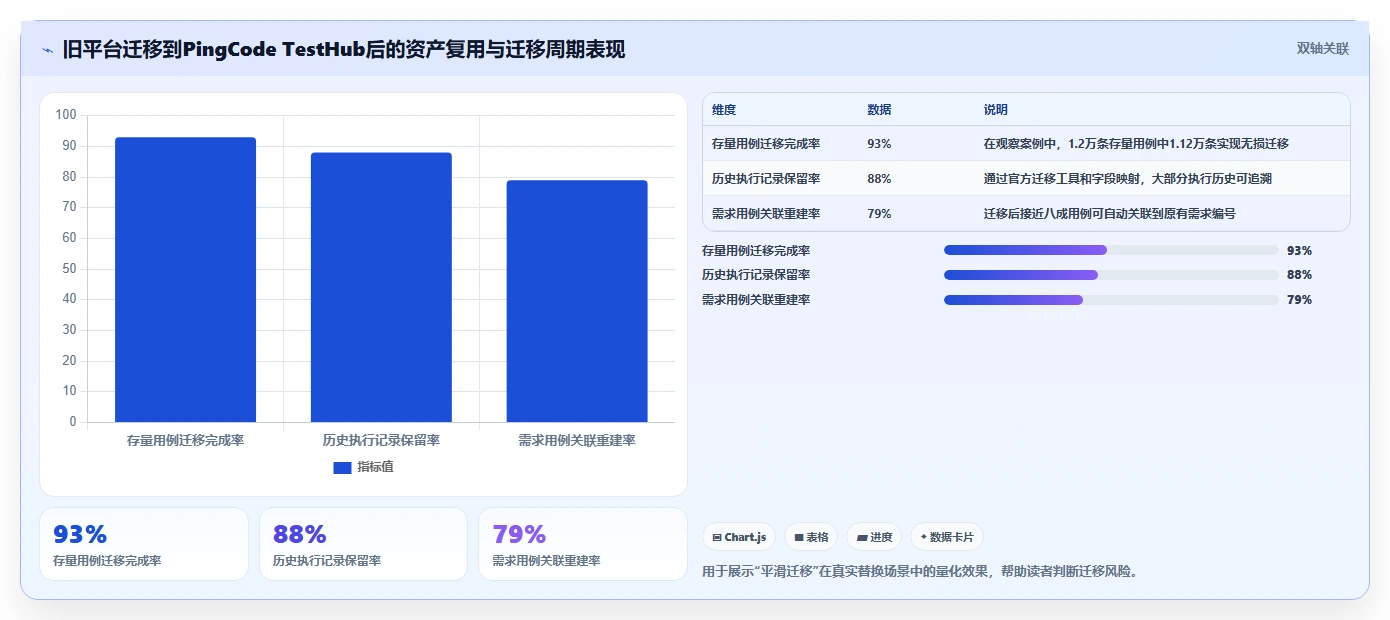Click the 79% label beside the progress bar
1390x620 pixels.
[x=1299, y=300]
